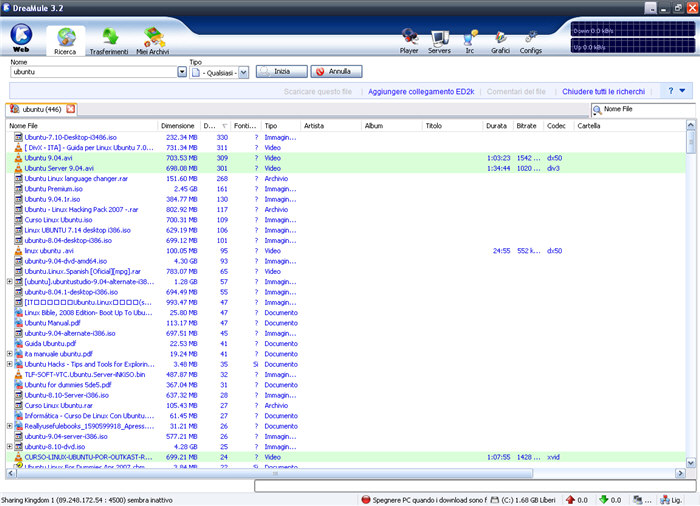Click the Nome search input field
This screenshot has width=700, height=506.
tap(94, 72)
